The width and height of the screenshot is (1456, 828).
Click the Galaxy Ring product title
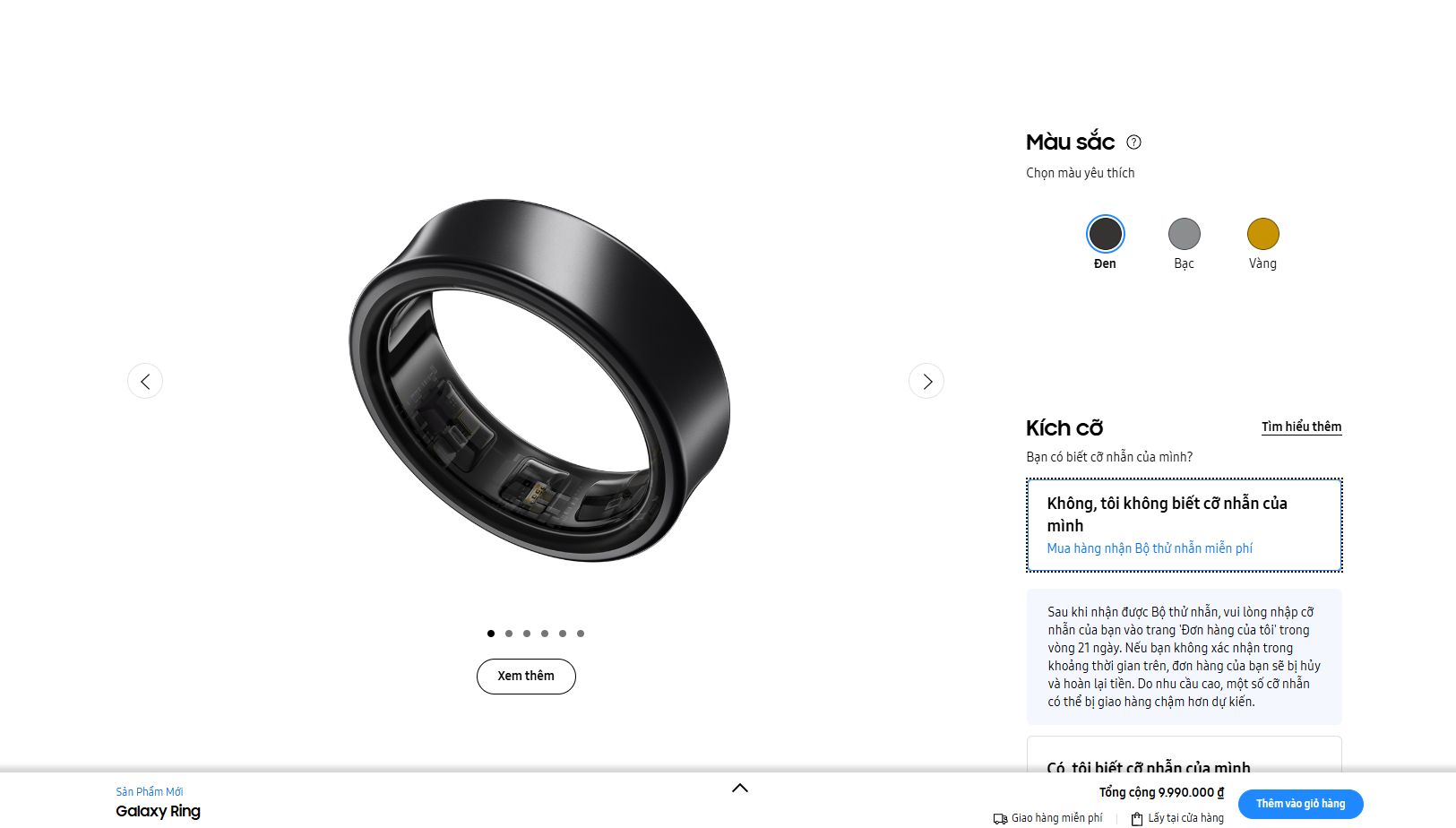(x=158, y=811)
